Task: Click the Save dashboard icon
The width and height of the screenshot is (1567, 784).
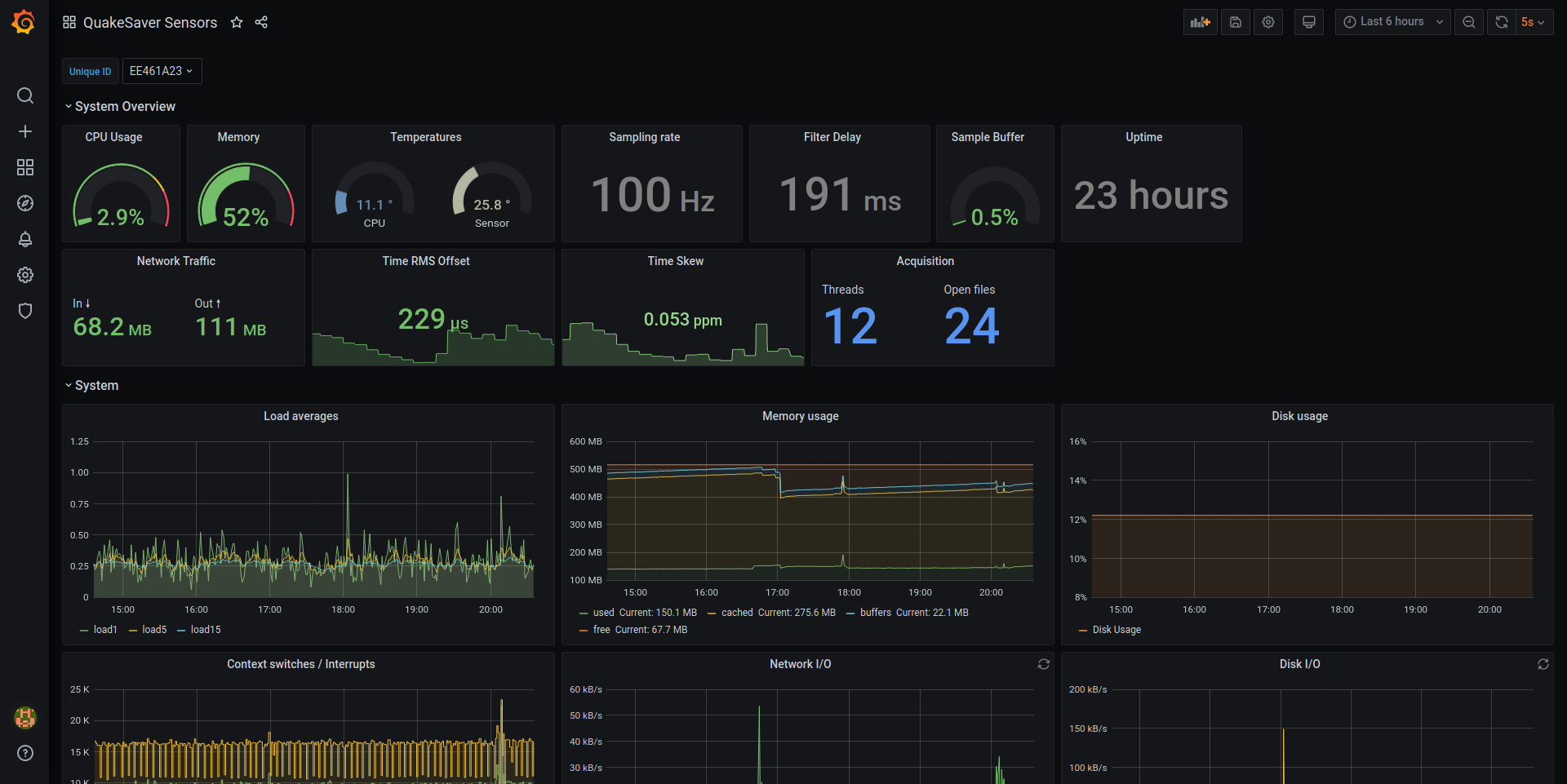Action: click(1235, 22)
